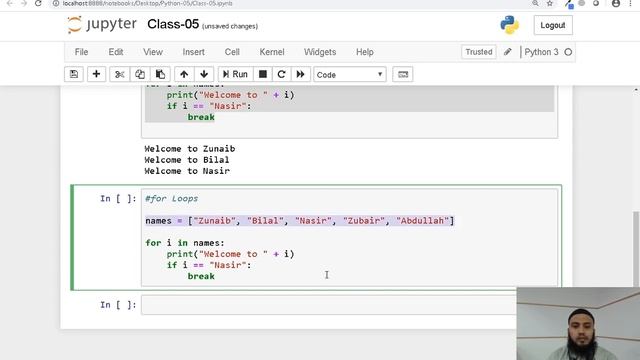Insert a cell below with plus icon
The width and height of the screenshot is (640, 360).
pyautogui.click(x=96, y=74)
